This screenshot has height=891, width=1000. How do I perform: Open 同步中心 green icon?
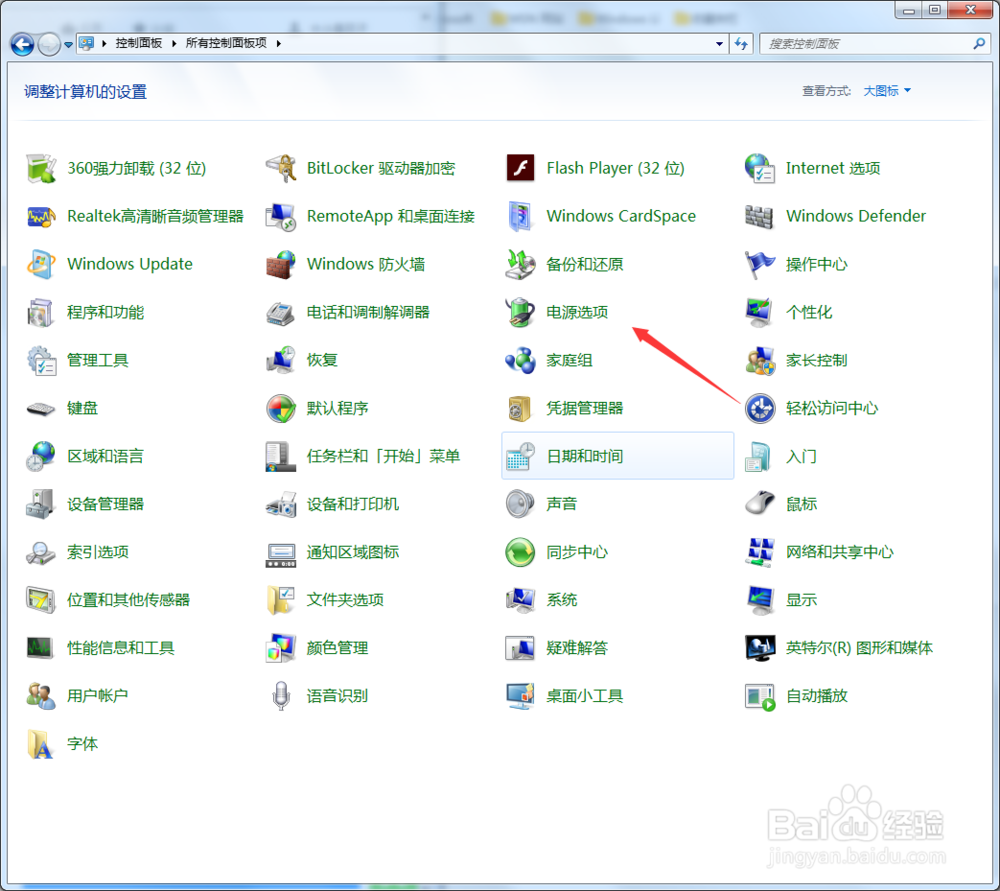pyautogui.click(x=520, y=552)
